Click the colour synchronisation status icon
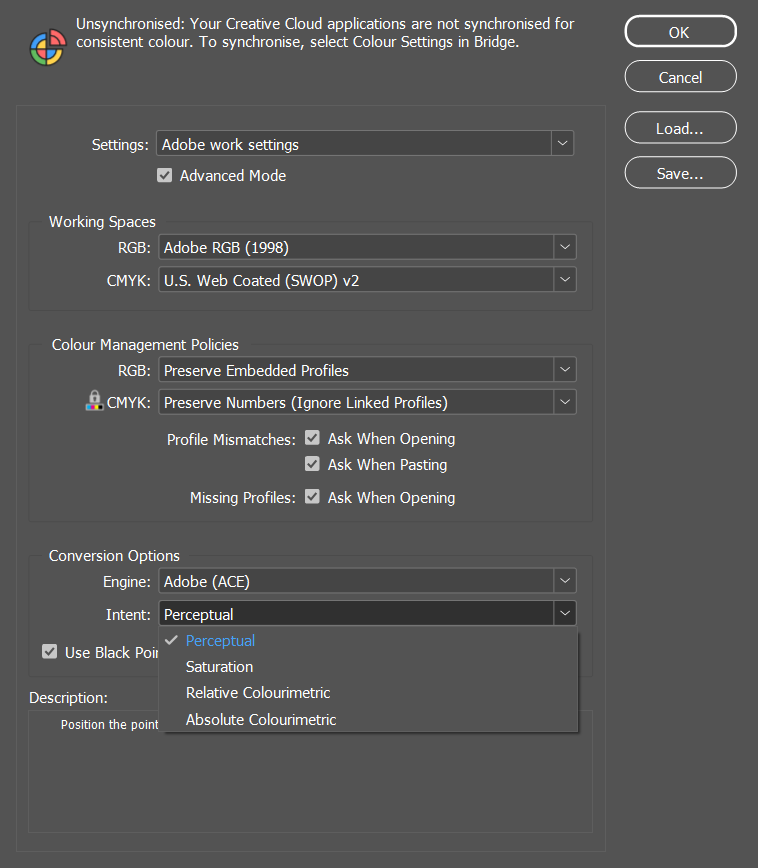 [x=48, y=47]
